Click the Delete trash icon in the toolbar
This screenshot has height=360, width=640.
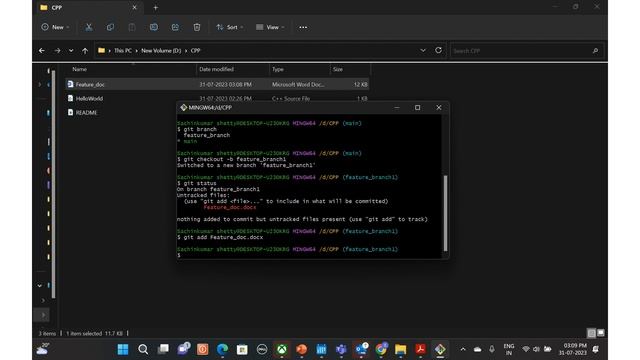(x=197, y=27)
